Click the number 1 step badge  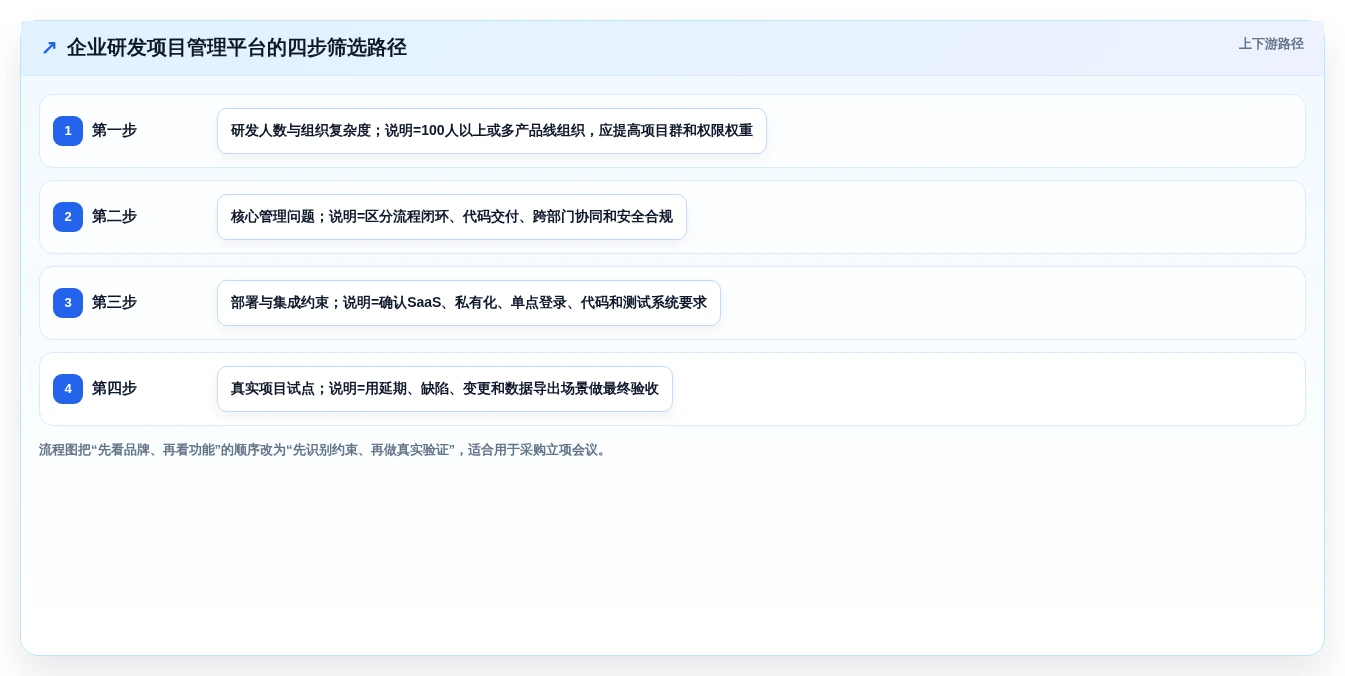pos(68,131)
